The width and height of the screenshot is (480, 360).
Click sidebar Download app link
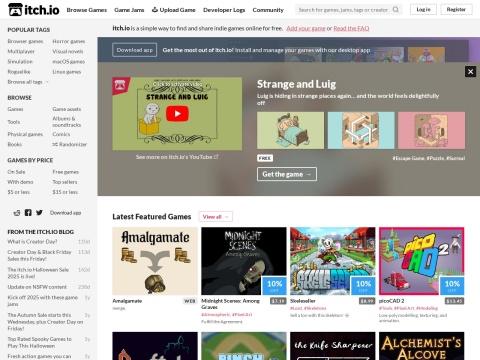click(x=65, y=213)
